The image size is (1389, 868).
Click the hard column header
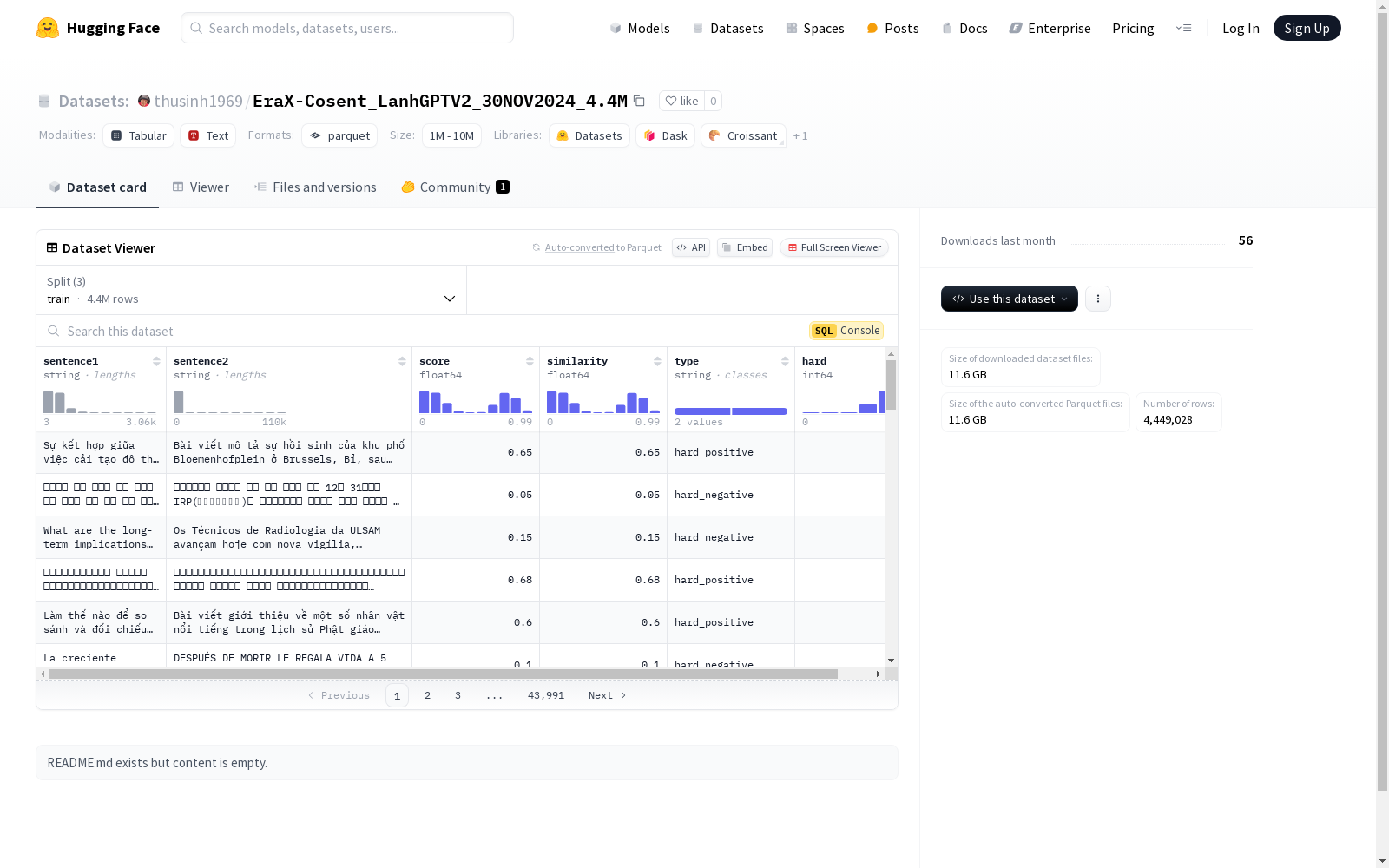click(x=814, y=361)
